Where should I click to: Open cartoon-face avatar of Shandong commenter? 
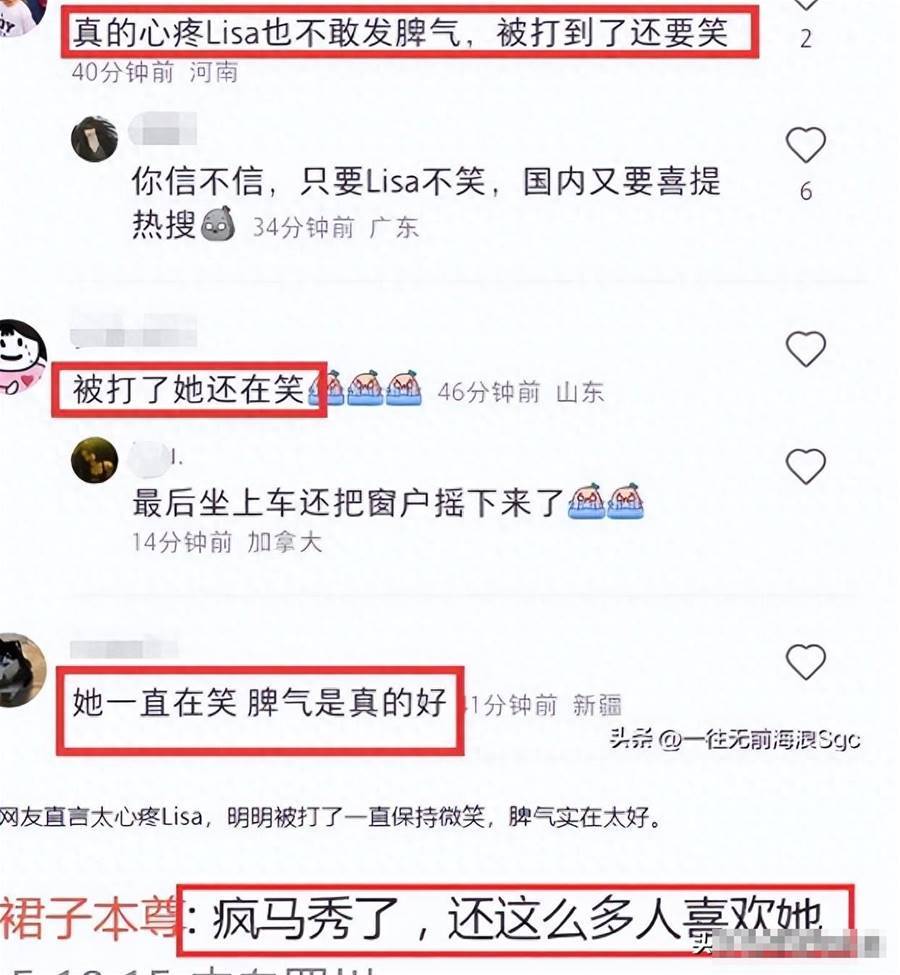click(x=21, y=356)
